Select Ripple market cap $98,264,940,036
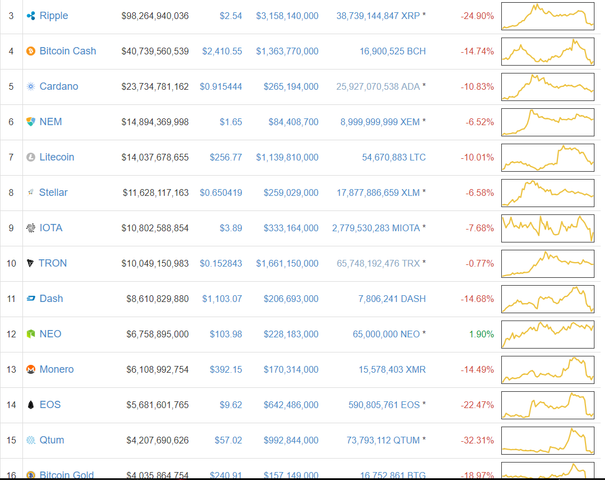Image resolution: width=605 pixels, height=480 pixels. point(155,16)
